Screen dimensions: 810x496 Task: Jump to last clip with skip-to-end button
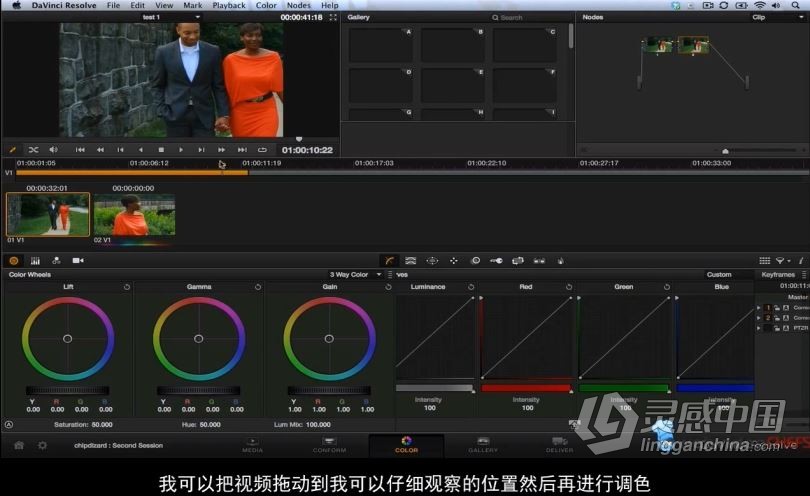[x=242, y=150]
